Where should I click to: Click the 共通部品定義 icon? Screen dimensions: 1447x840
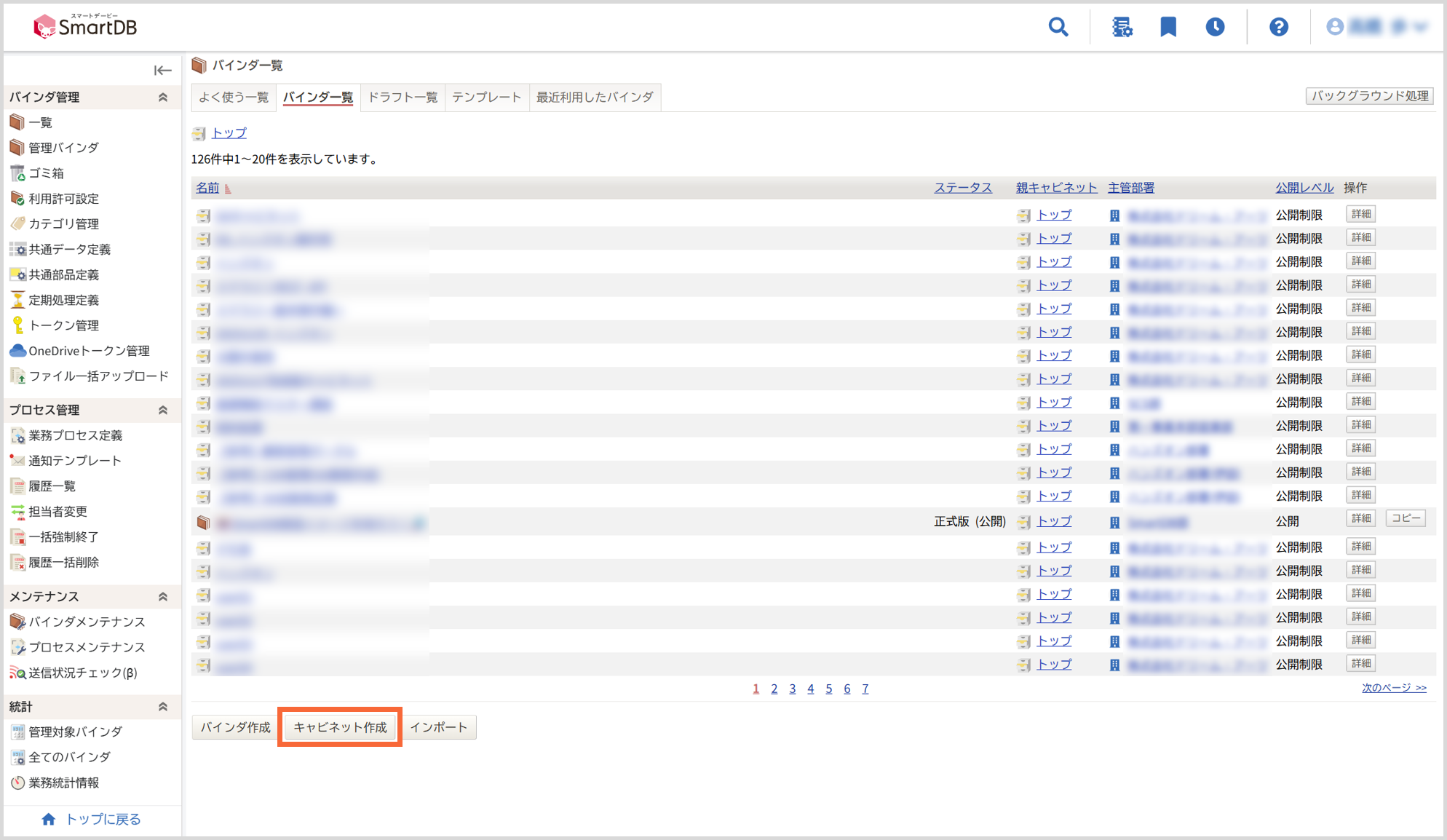[17, 274]
